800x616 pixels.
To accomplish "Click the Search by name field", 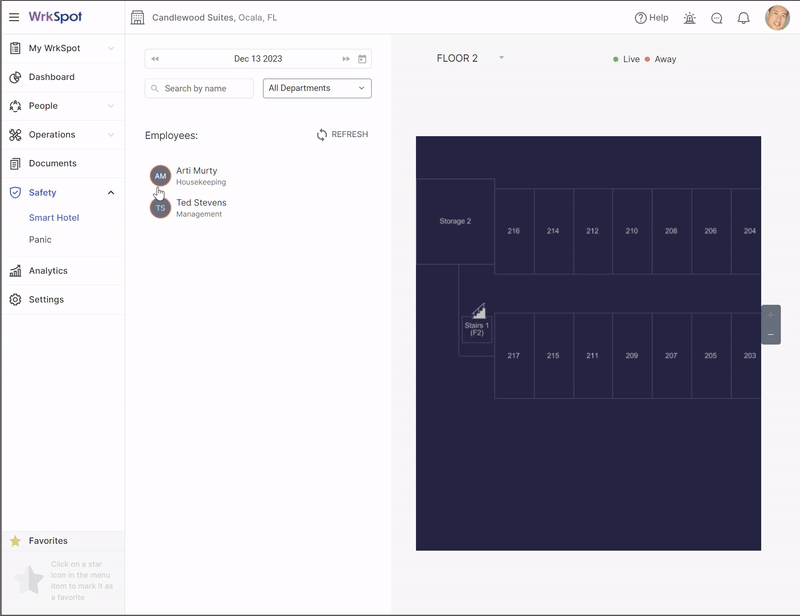I will pyautogui.click(x=200, y=88).
